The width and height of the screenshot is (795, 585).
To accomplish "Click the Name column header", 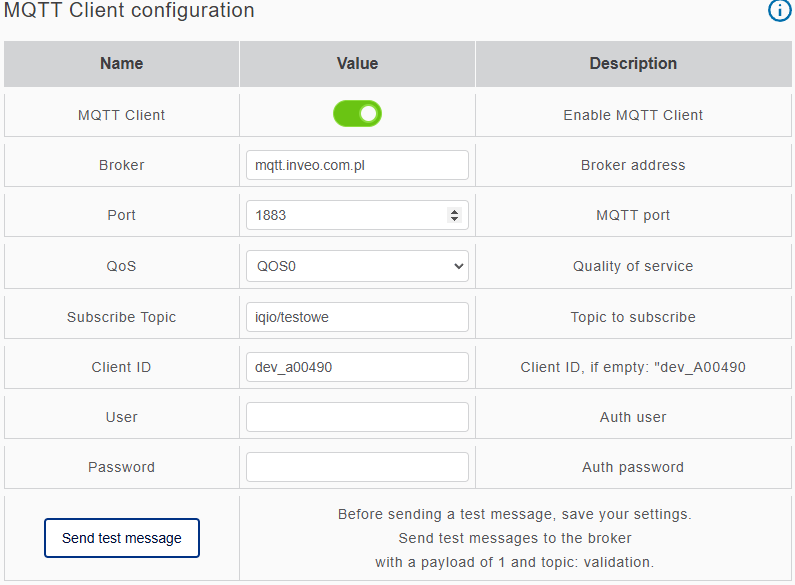I will [x=122, y=64].
